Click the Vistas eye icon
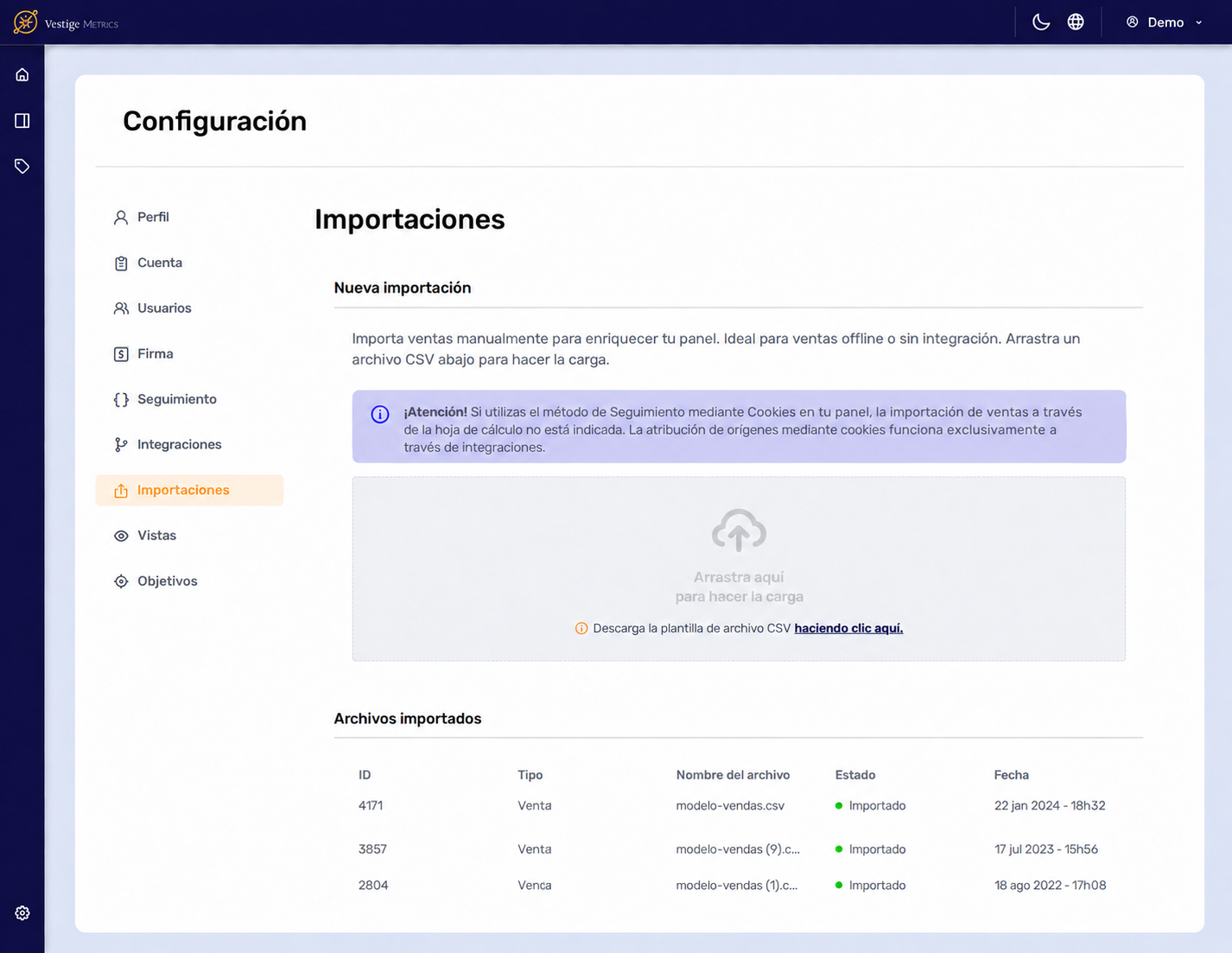 pyautogui.click(x=121, y=536)
